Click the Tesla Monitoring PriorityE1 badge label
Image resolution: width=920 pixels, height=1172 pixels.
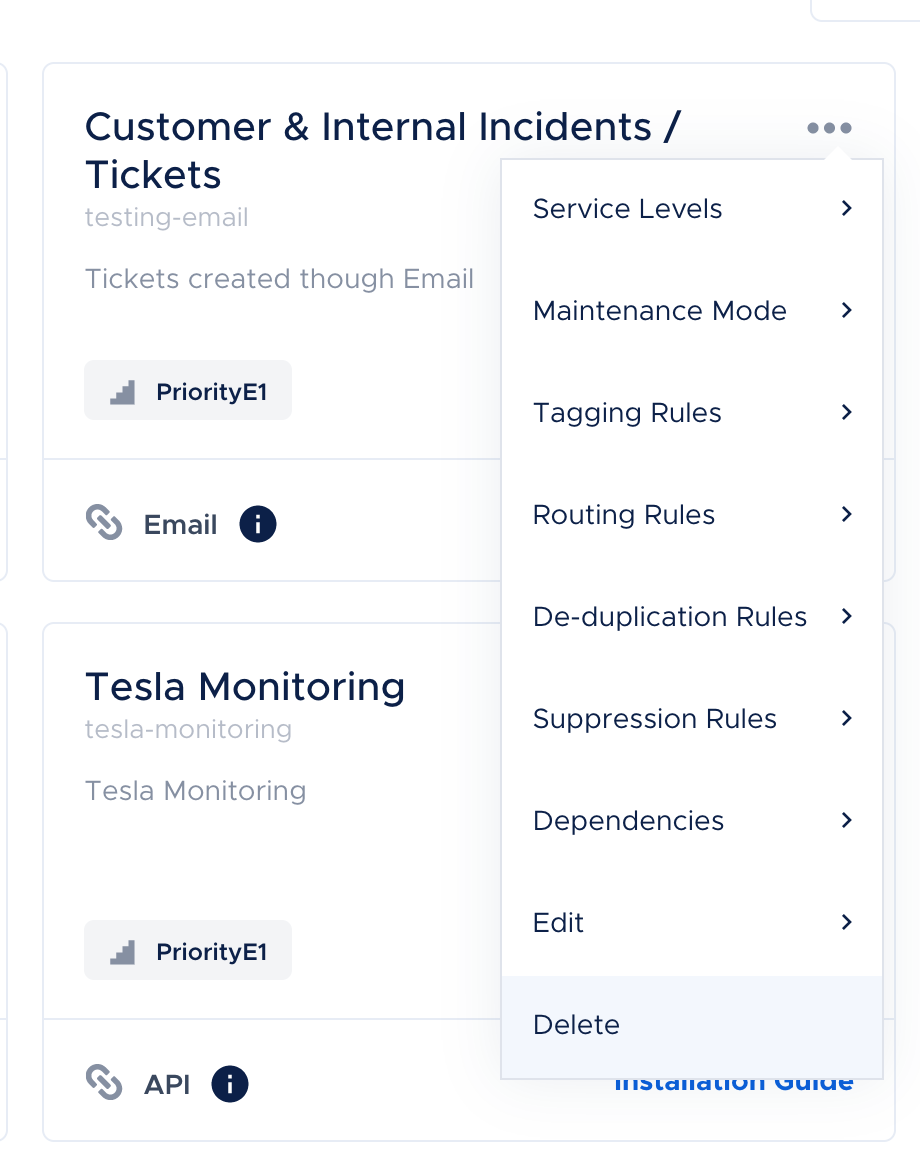(x=211, y=952)
